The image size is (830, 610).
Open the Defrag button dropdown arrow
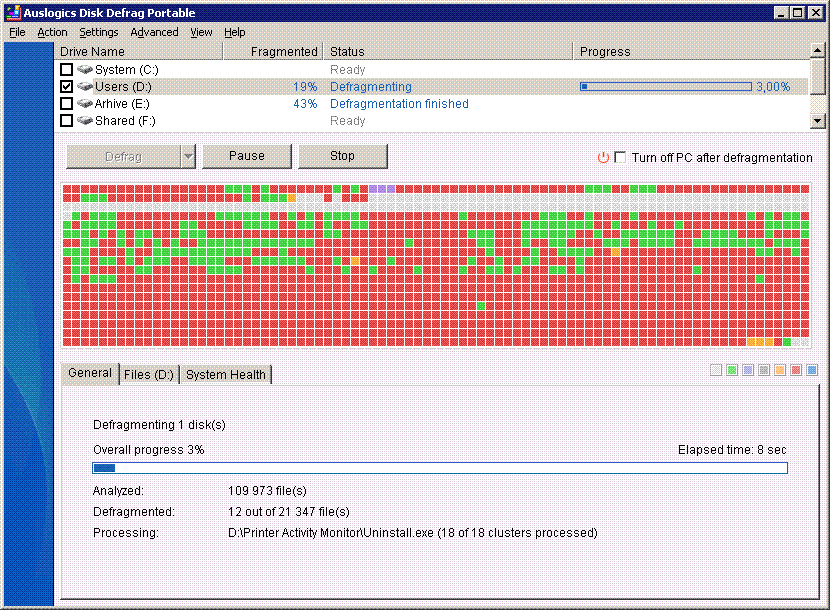tap(188, 156)
